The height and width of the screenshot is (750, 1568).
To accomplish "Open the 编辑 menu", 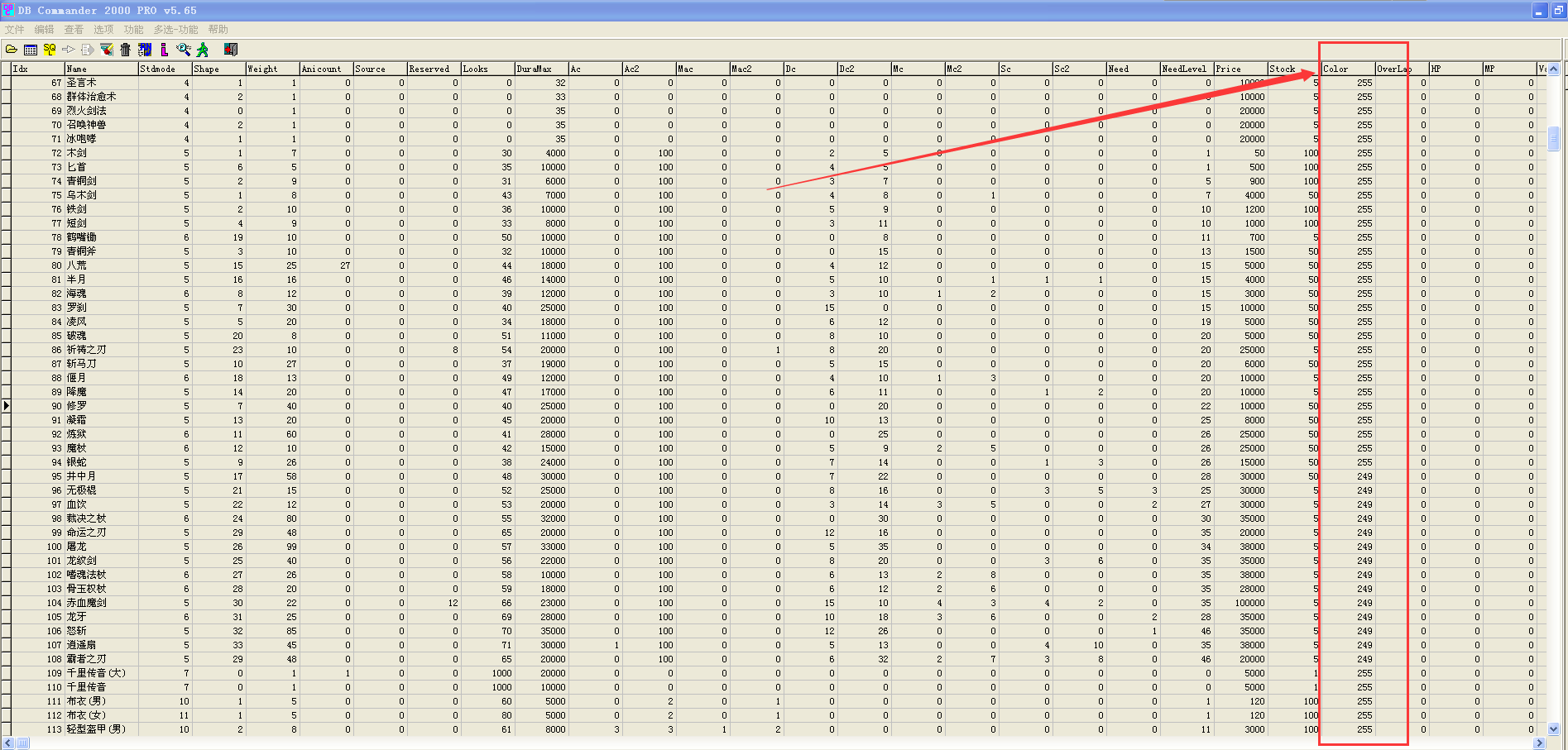I will [x=44, y=30].
